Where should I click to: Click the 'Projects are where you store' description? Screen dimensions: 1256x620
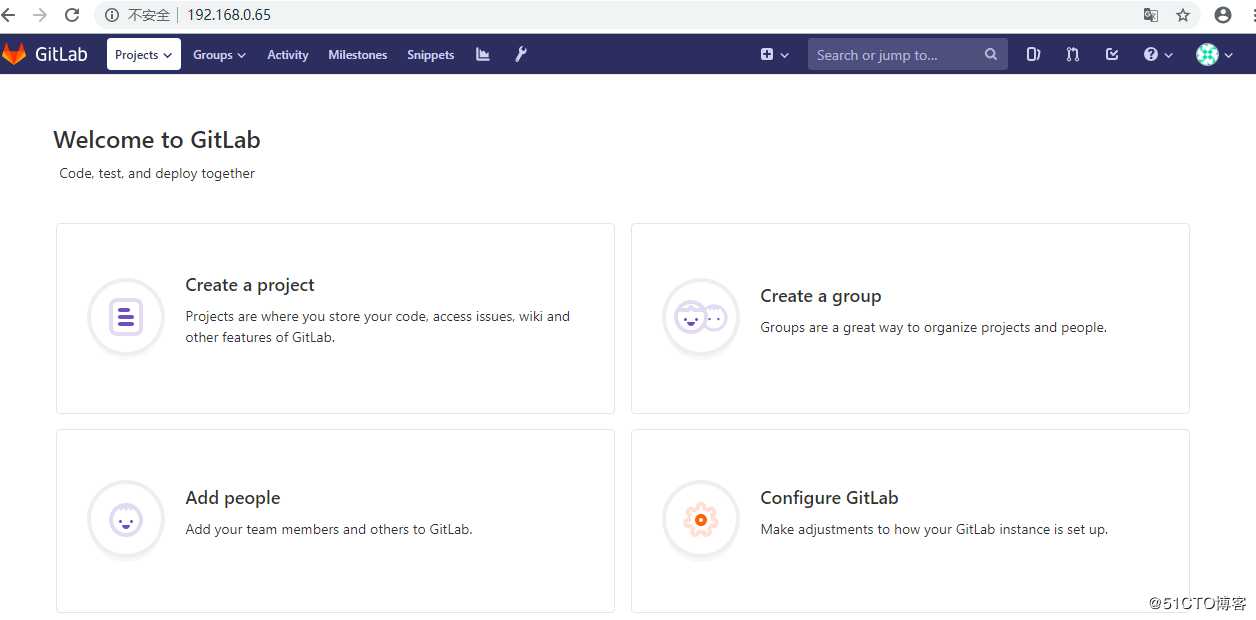coord(378,327)
